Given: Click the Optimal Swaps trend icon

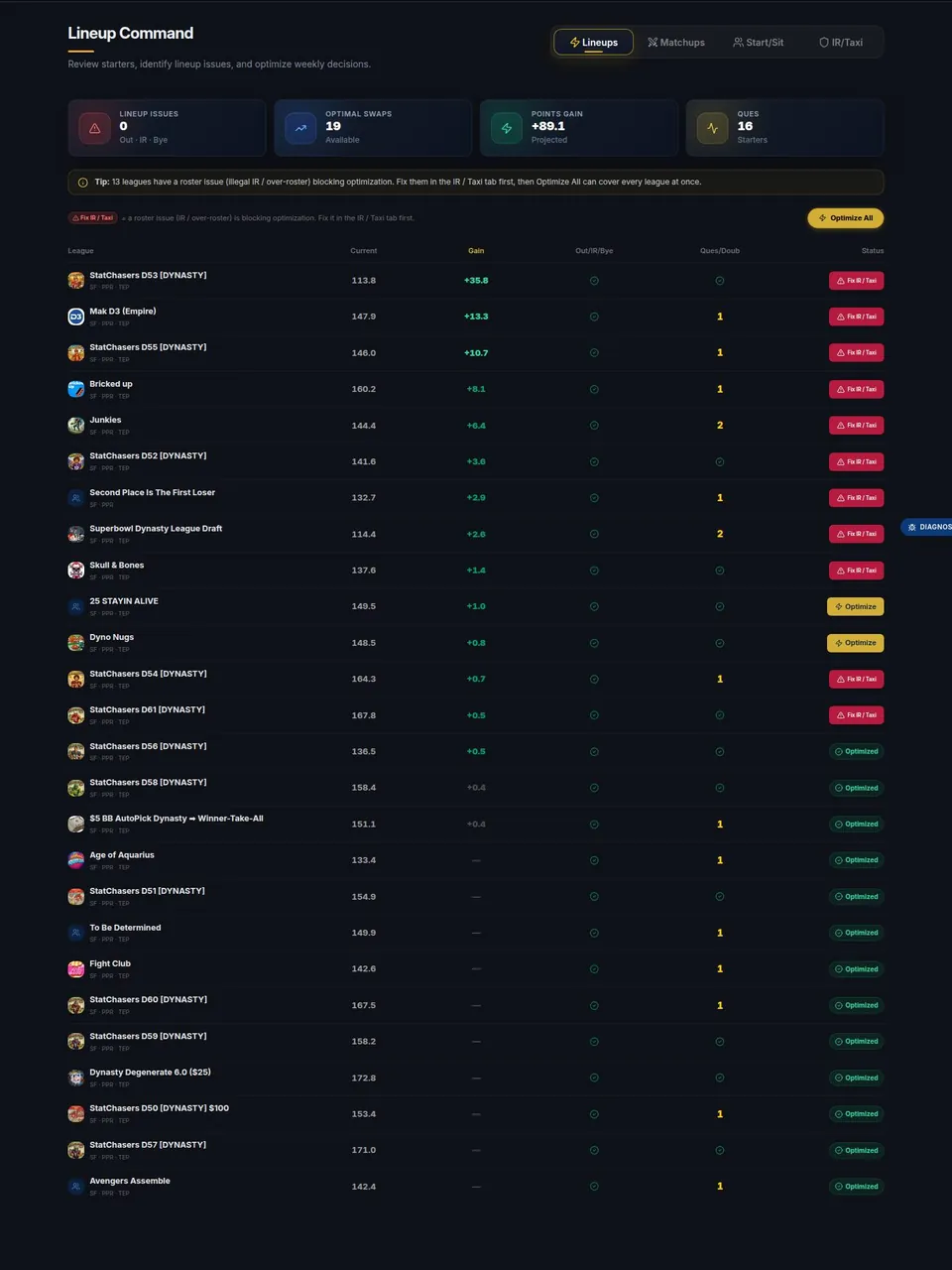Looking at the screenshot, I should click(300, 128).
